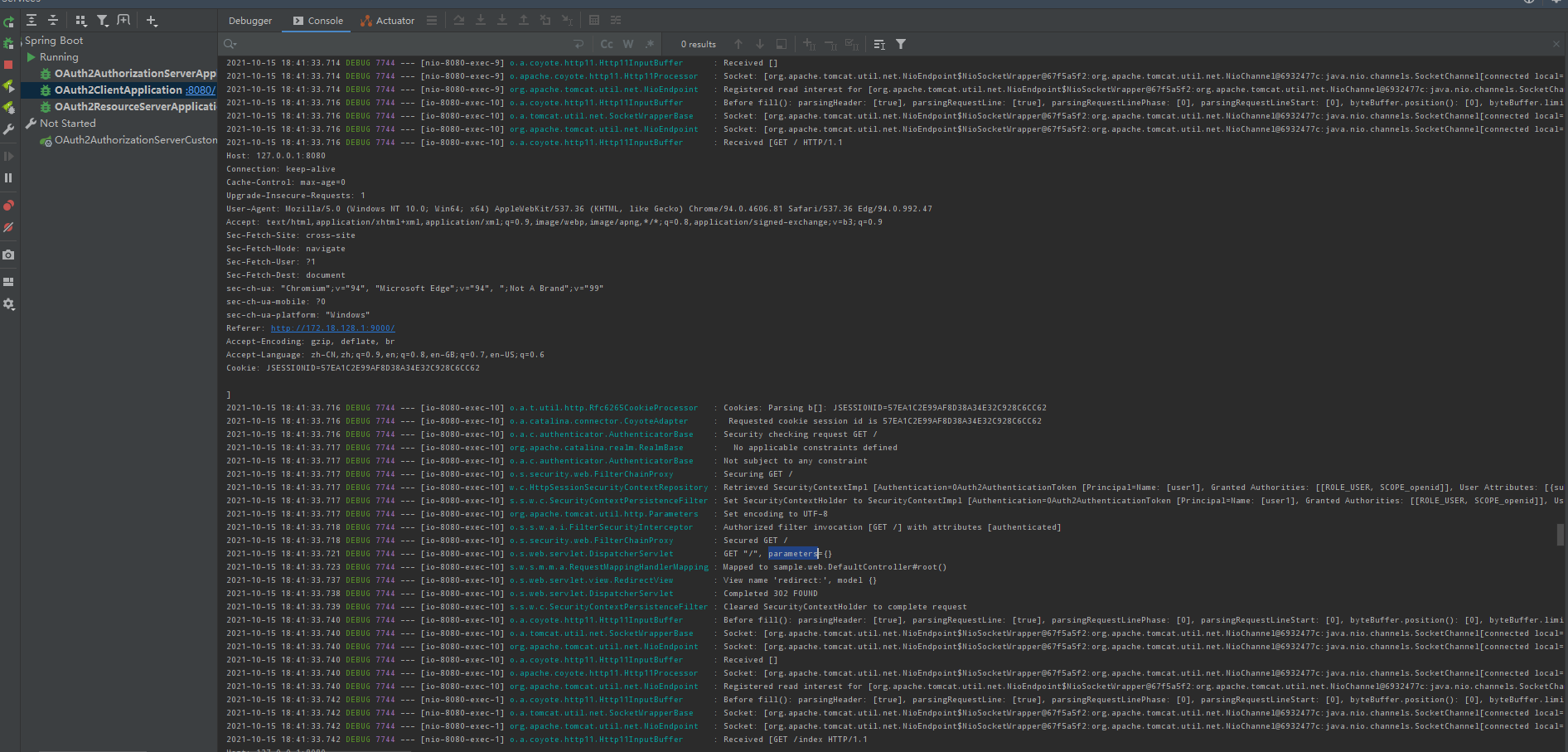Image resolution: width=1568 pixels, height=752 pixels.
Task: Switch to Debugger tab
Action: click(250, 21)
